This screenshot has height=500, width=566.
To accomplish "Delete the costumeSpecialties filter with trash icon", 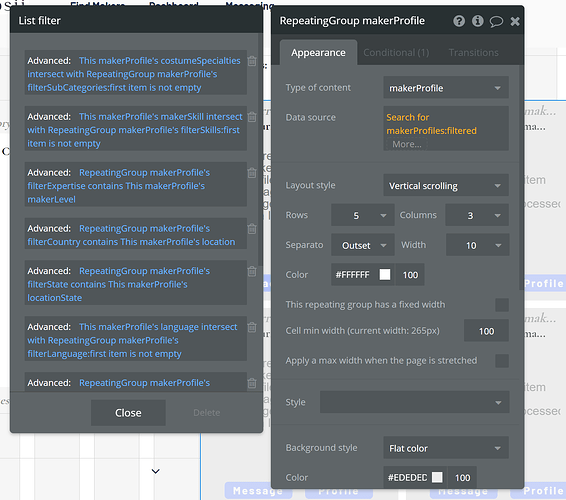I will click(252, 61).
